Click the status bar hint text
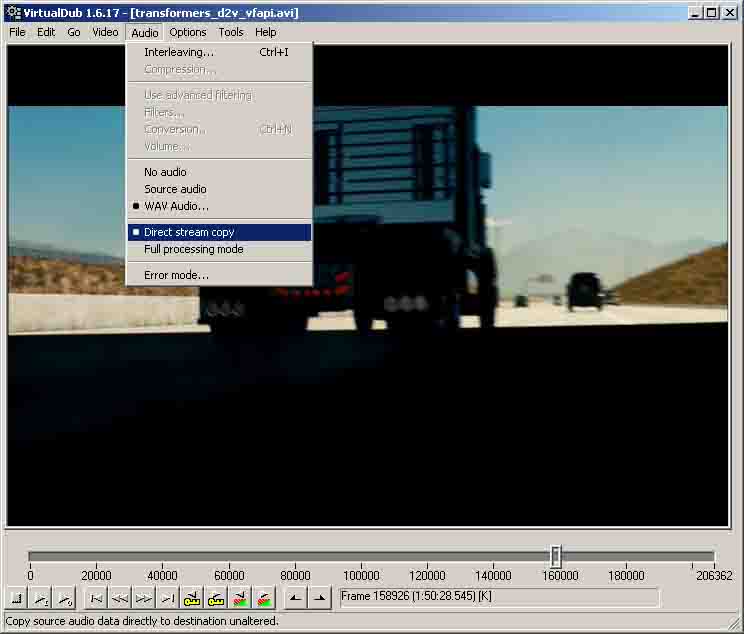Screen dimensions: 744x634 coord(141,621)
